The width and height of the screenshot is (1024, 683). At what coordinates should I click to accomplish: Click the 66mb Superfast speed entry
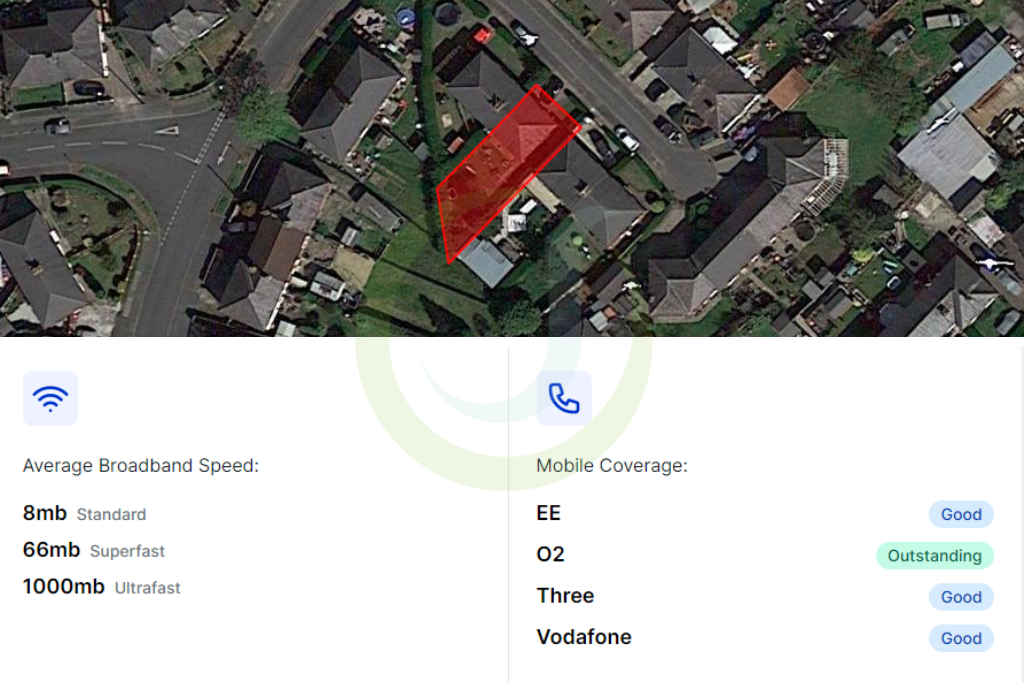click(93, 550)
